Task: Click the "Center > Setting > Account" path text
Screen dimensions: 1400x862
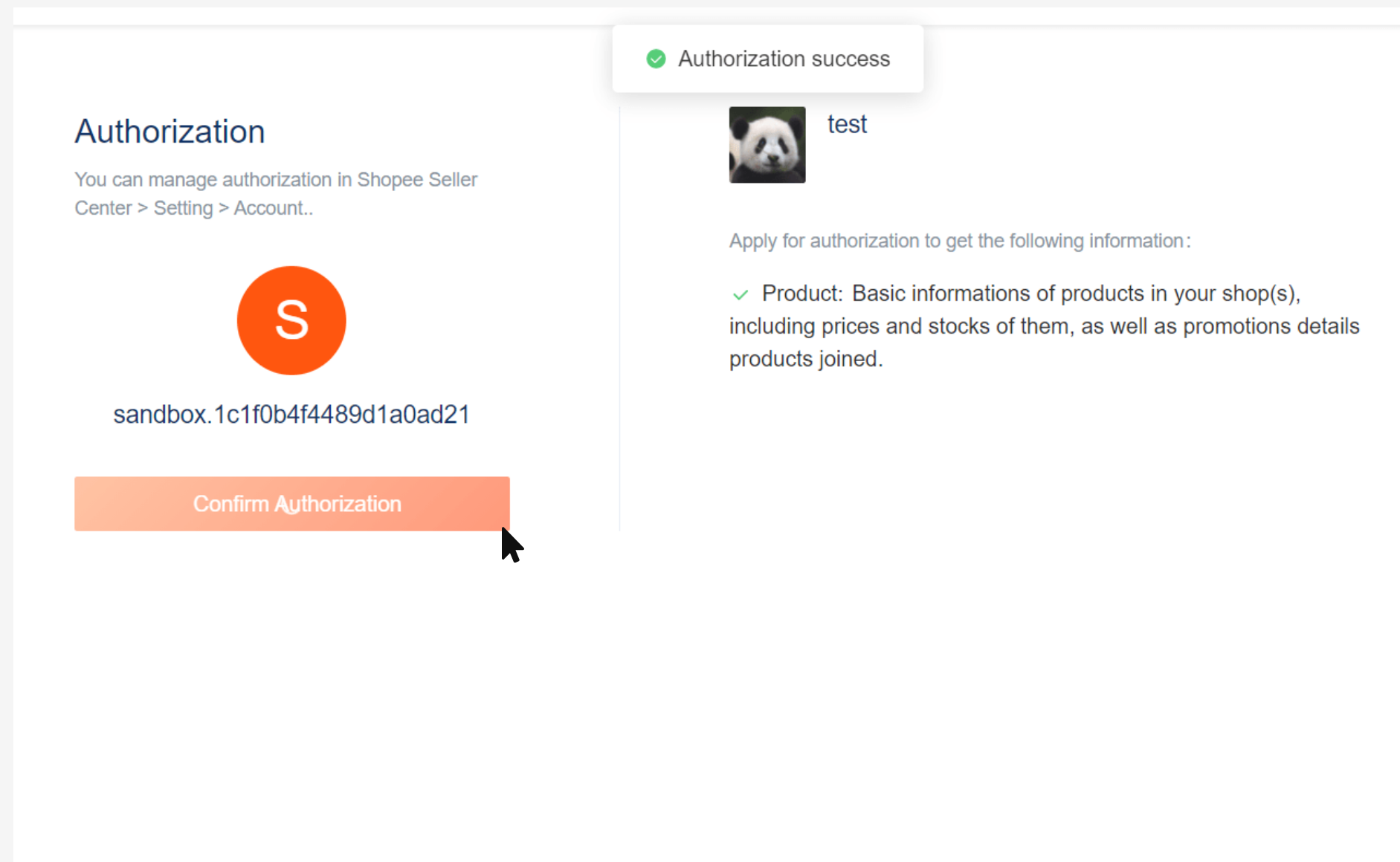Action: 193,208
